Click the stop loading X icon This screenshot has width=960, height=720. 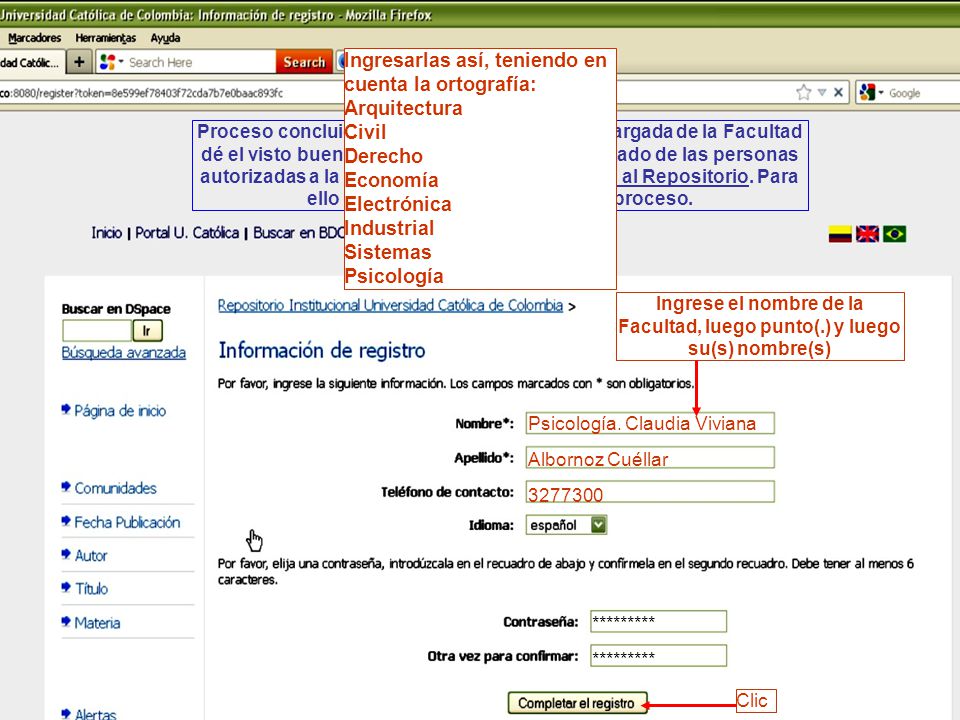pyautogui.click(x=838, y=92)
